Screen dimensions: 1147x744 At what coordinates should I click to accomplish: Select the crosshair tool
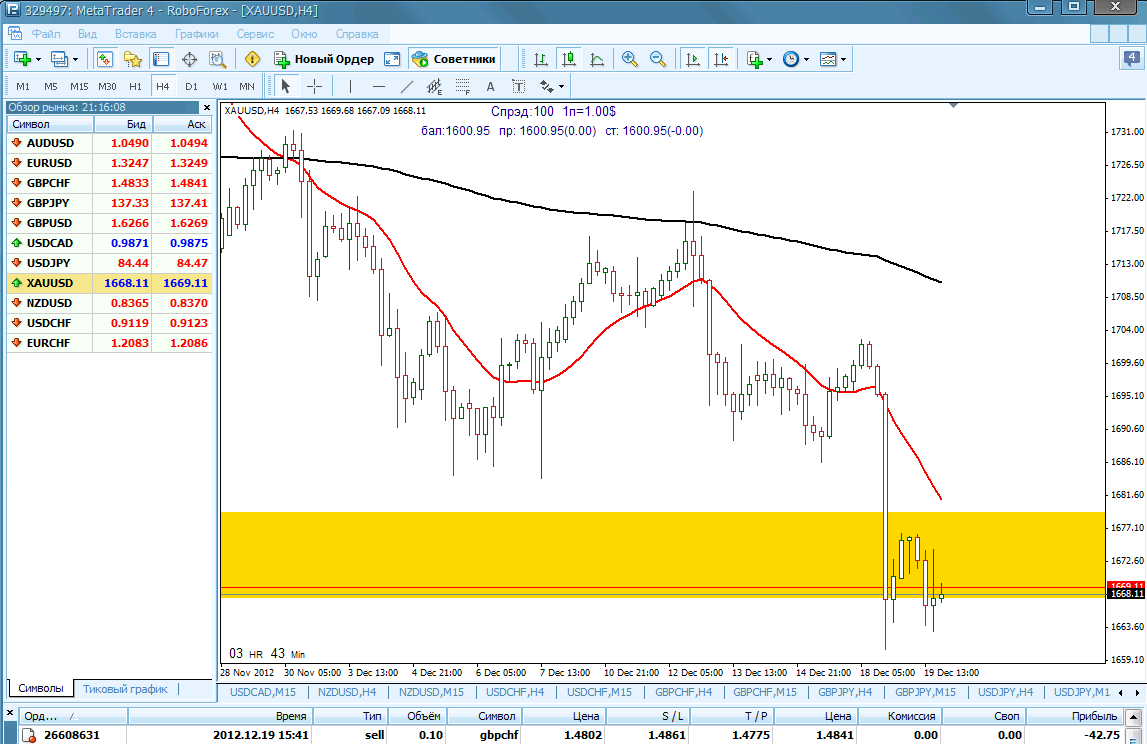point(315,86)
